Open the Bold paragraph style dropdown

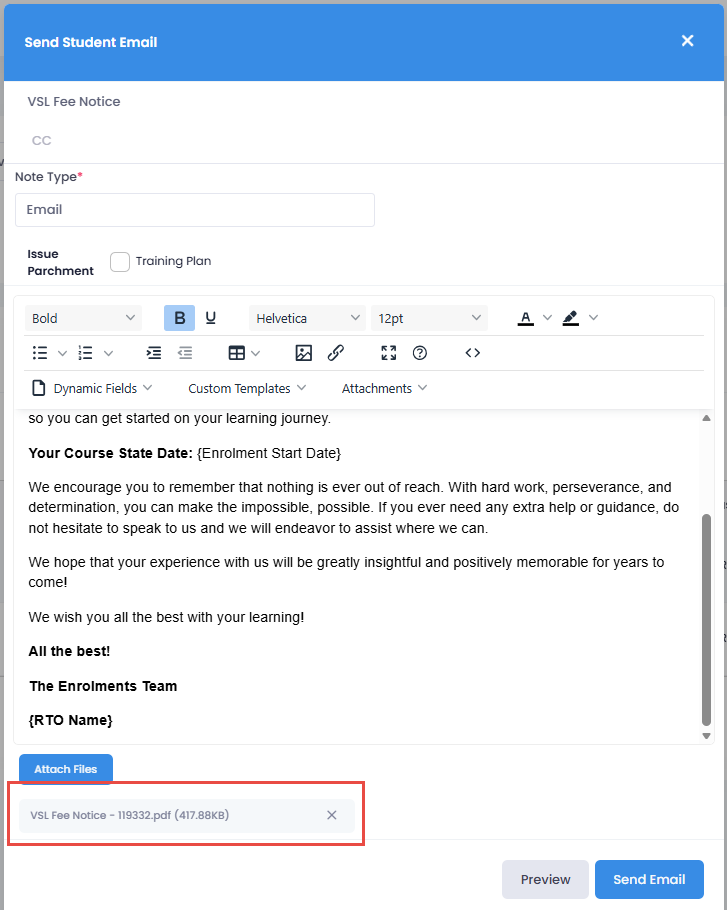coord(84,318)
